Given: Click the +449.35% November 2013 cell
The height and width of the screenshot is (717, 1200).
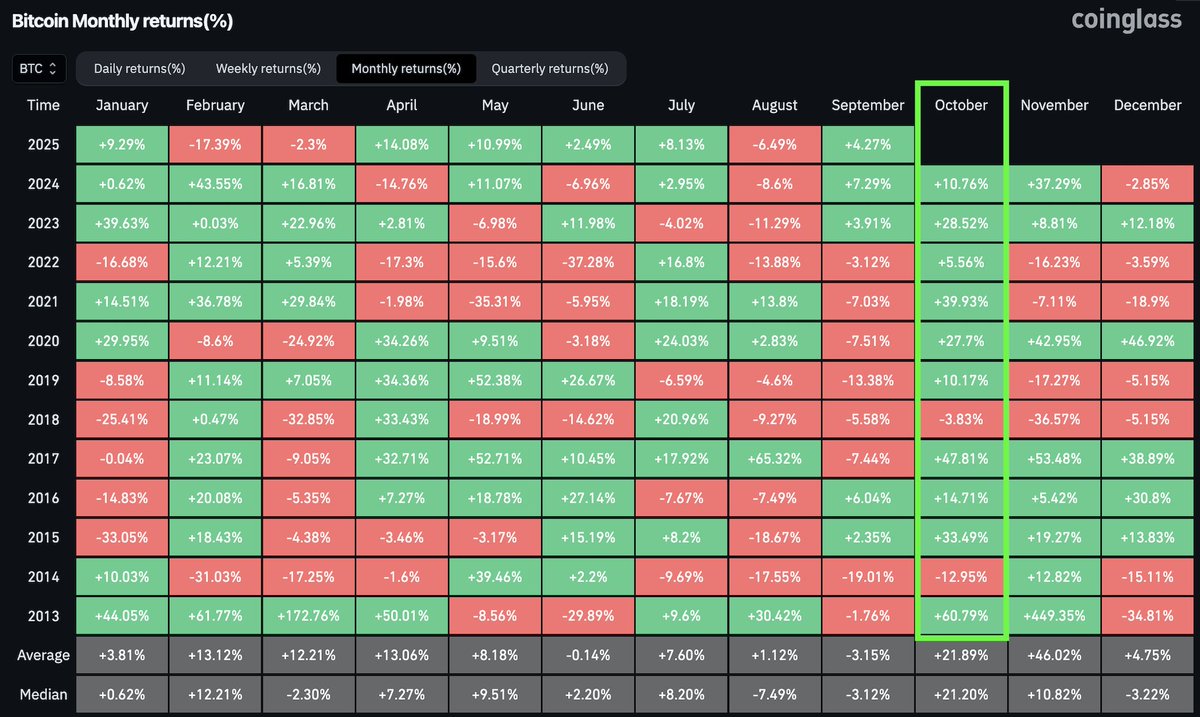Looking at the screenshot, I should point(1054,615).
